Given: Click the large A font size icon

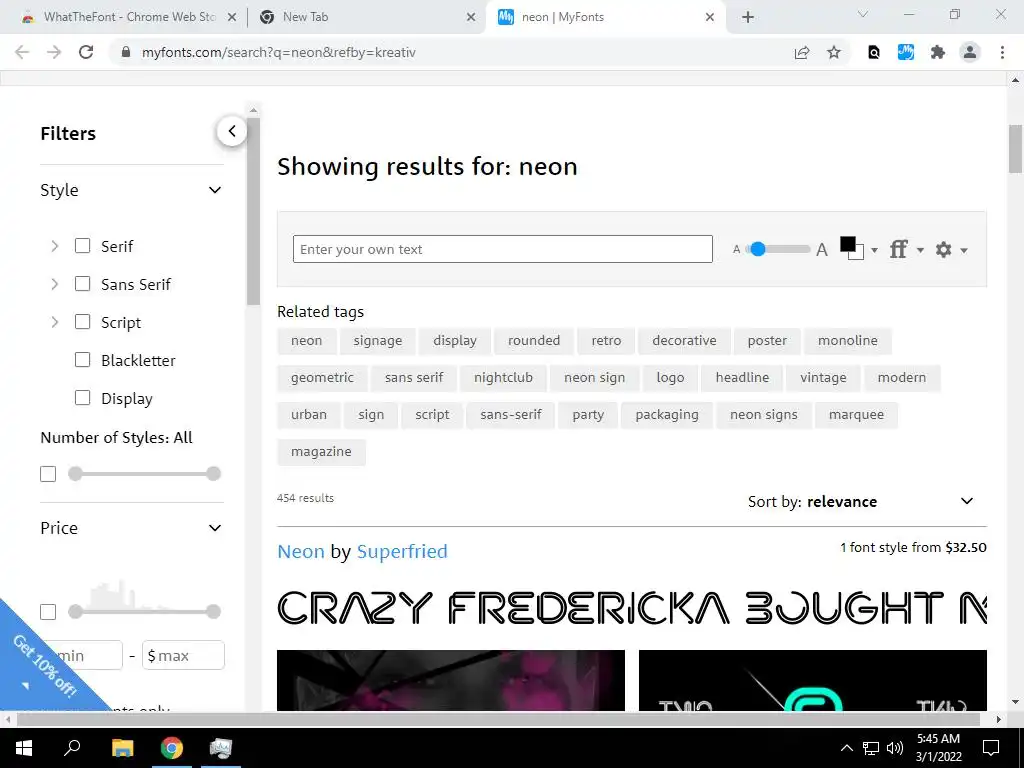Looking at the screenshot, I should (x=822, y=249).
